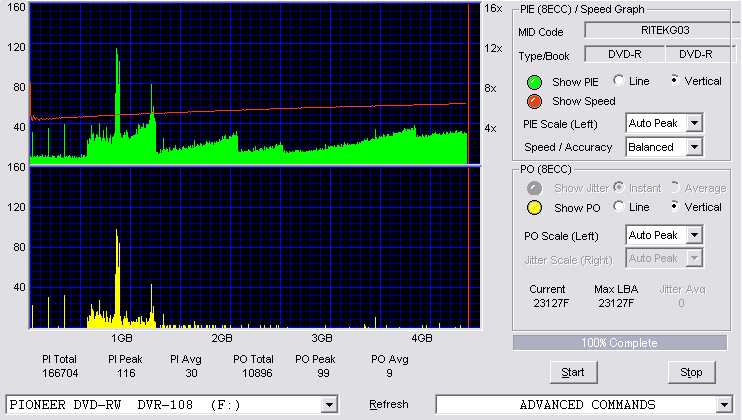742x420 pixels.
Task: Open PIE Scale (Left) dropdown arrow
Action: pyautogui.click(x=694, y=123)
